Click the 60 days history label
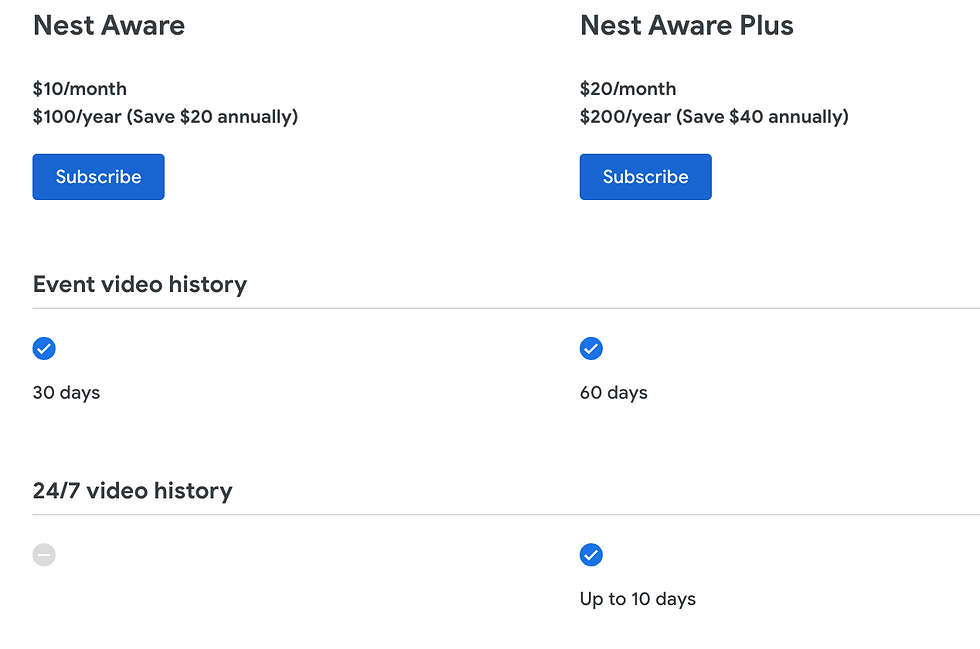This screenshot has height=649, width=980. click(x=612, y=392)
